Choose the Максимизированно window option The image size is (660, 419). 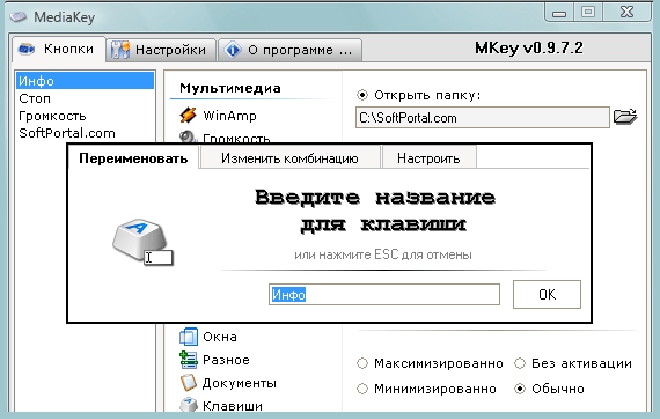click(x=363, y=363)
